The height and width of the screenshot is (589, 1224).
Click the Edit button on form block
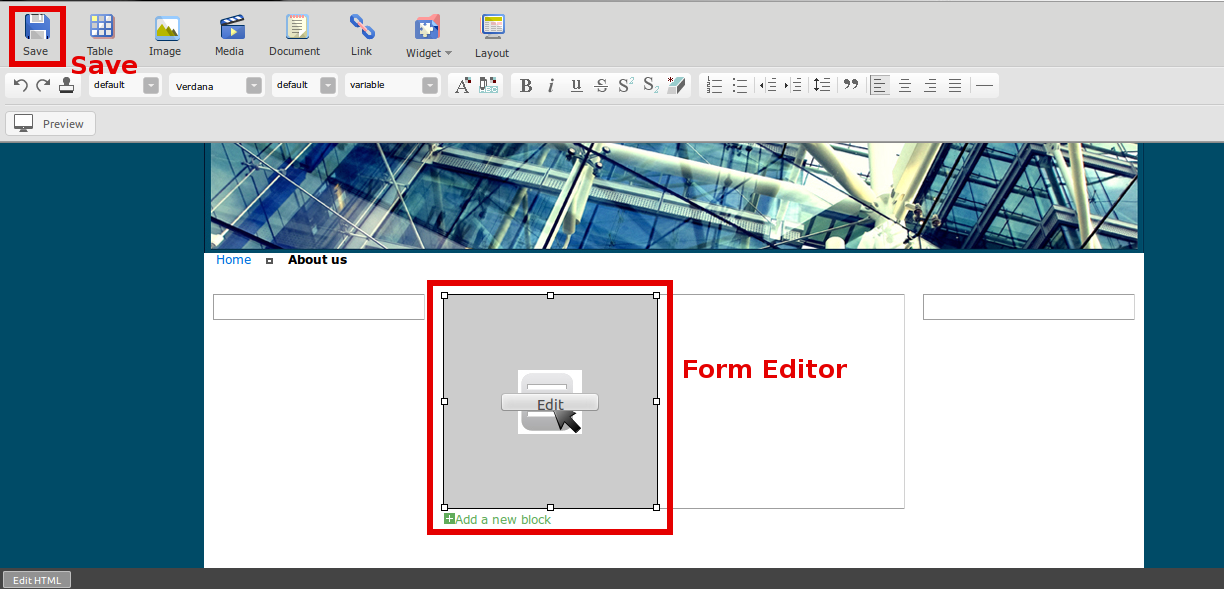549,403
